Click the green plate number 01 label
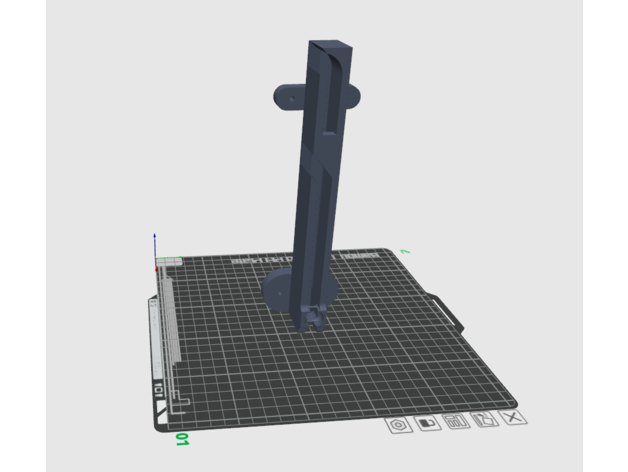Image resolution: width=628 pixels, height=472 pixels. 182,438
